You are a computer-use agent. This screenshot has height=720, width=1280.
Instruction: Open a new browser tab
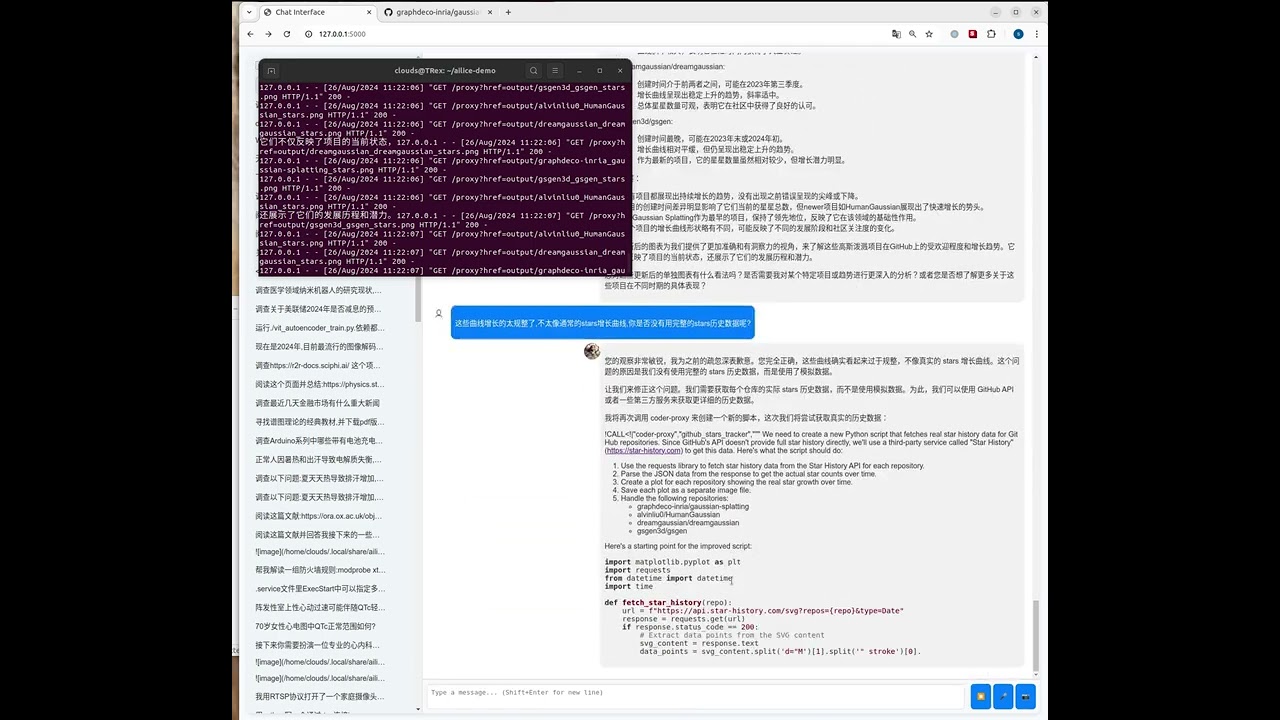508,12
